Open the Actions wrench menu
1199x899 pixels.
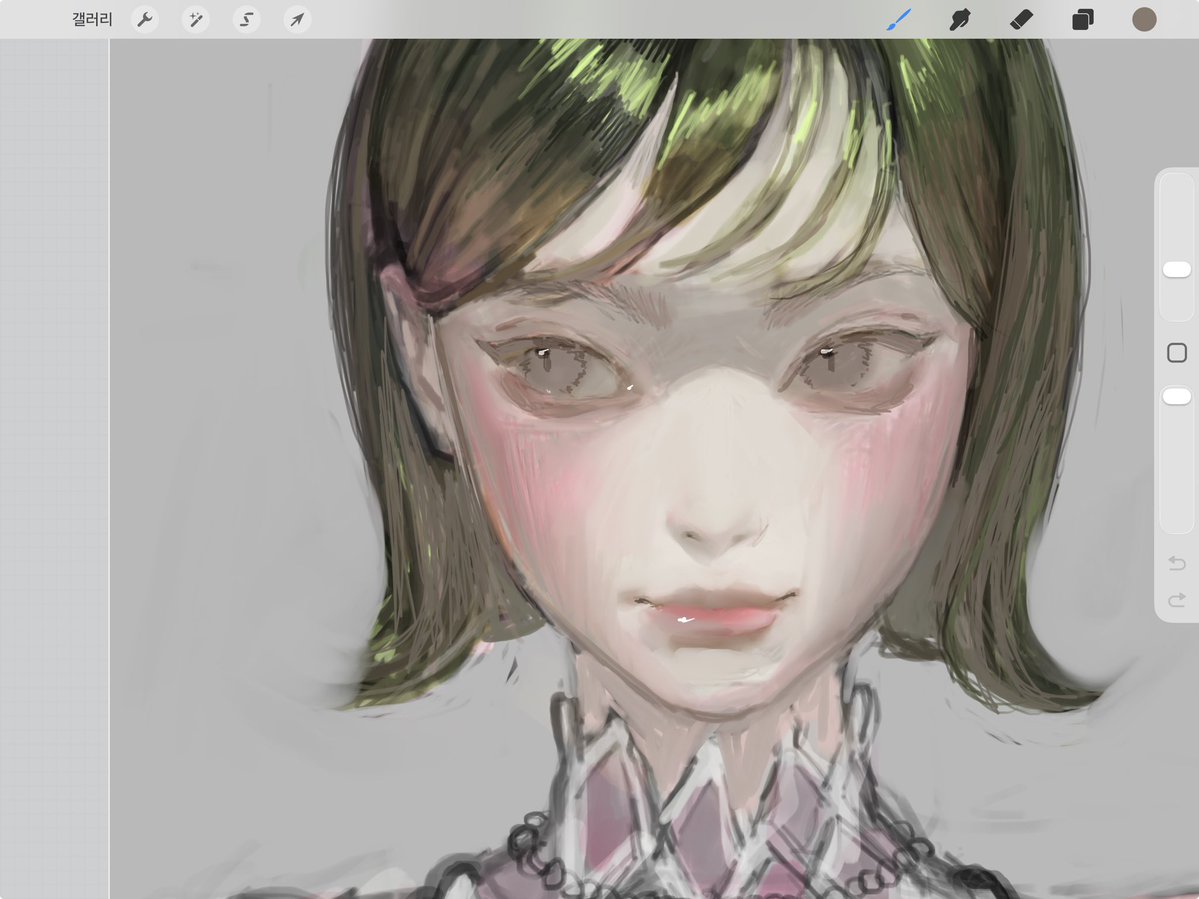[145, 19]
